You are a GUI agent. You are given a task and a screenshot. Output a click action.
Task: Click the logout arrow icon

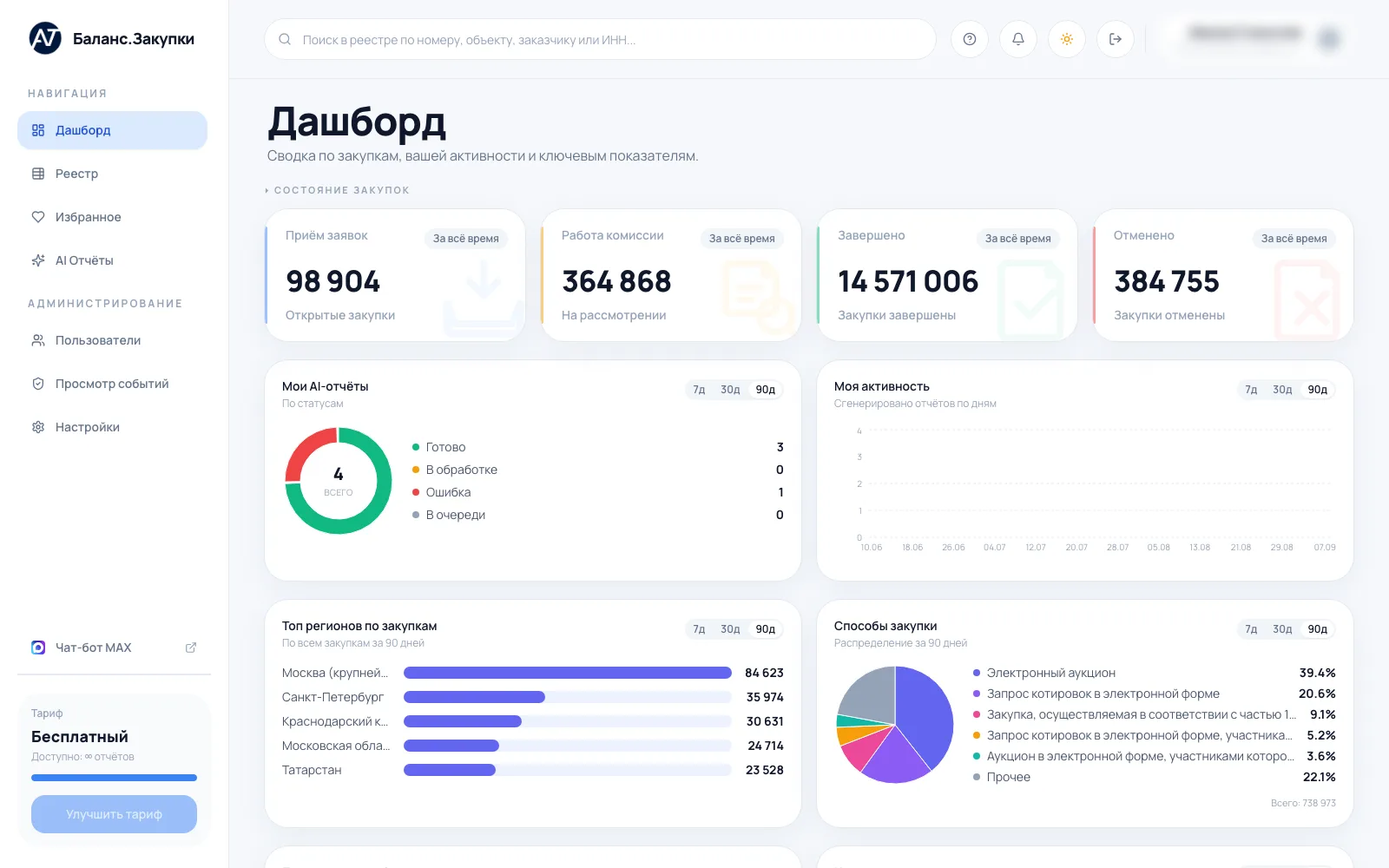pyautogui.click(x=1116, y=39)
